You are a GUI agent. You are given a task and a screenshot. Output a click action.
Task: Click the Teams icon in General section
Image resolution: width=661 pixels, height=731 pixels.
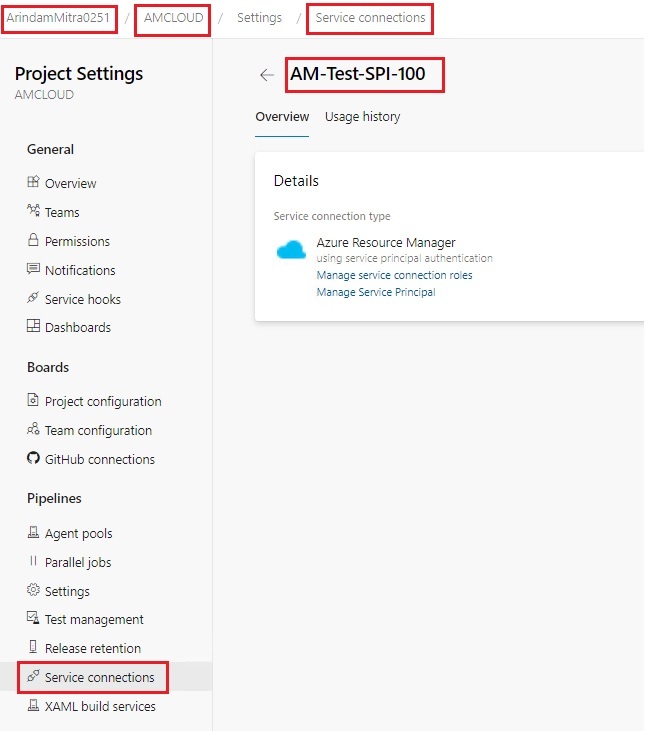[x=33, y=210]
